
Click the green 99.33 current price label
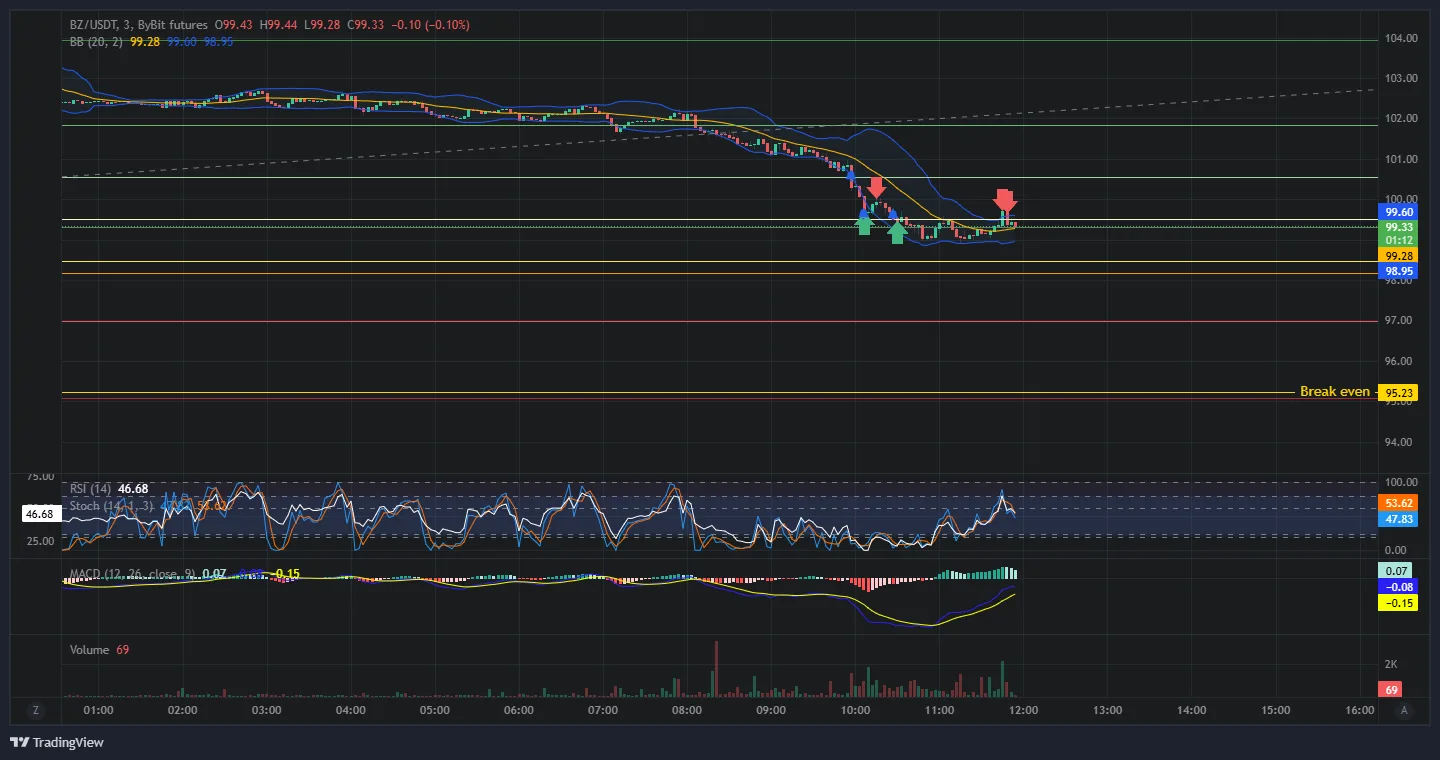point(1397,227)
